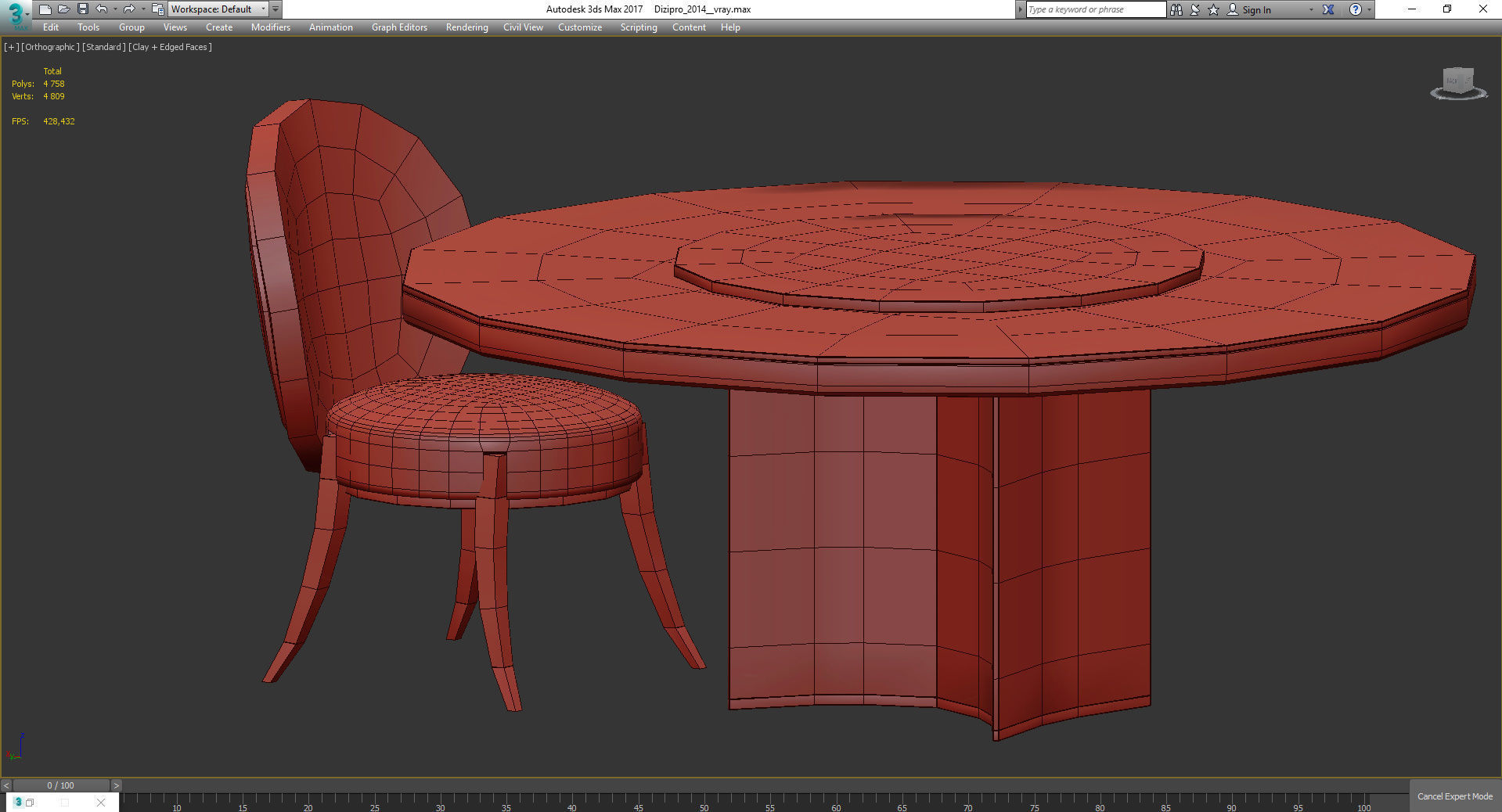The height and width of the screenshot is (812, 1502).
Task: Click the binoculars search icon
Action: [1176, 9]
